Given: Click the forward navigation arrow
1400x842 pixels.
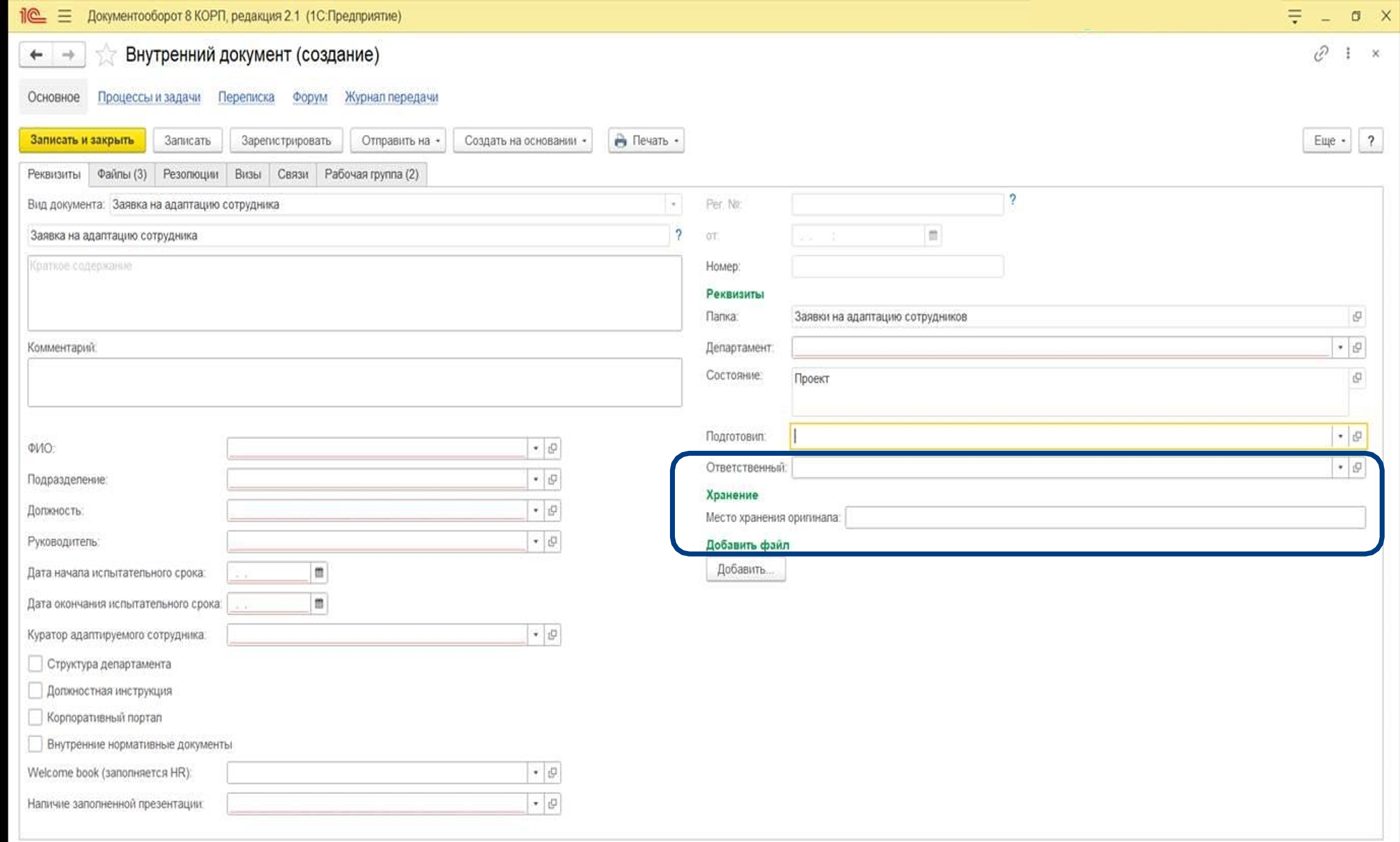Looking at the screenshot, I should [x=68, y=55].
